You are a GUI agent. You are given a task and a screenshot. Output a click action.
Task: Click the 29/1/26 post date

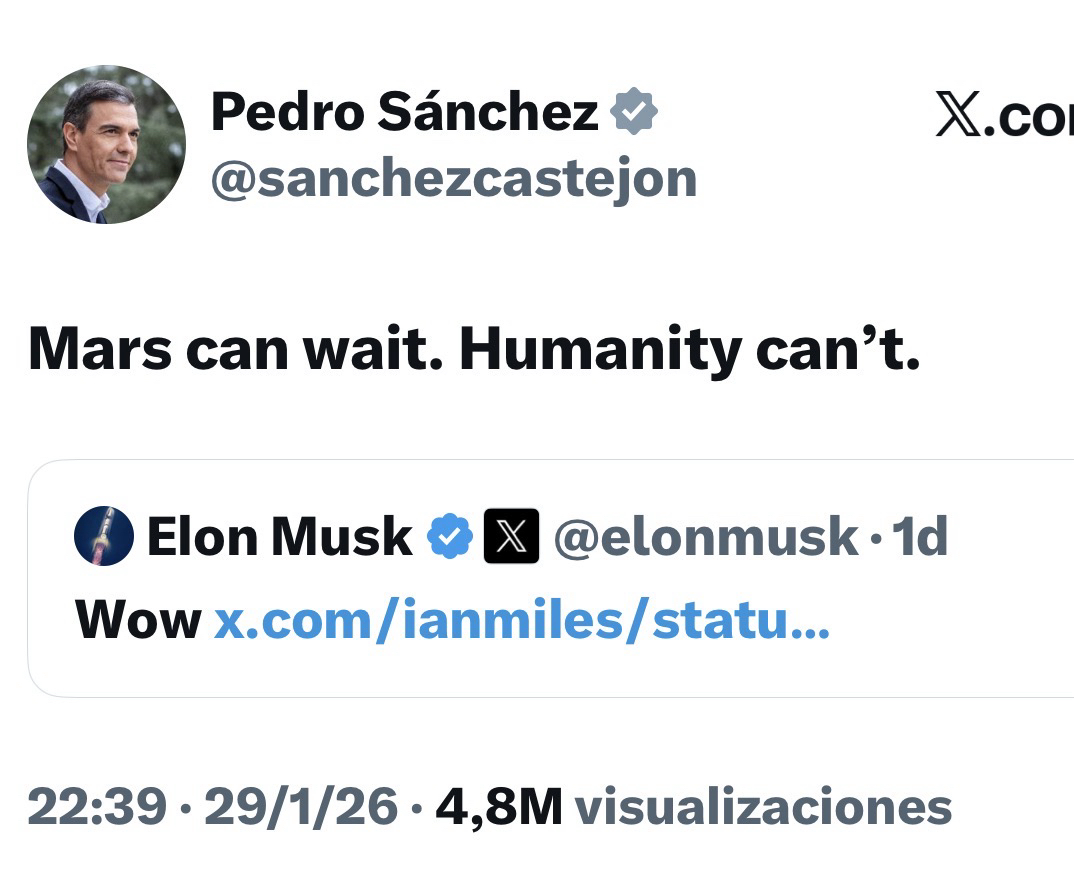pos(301,806)
